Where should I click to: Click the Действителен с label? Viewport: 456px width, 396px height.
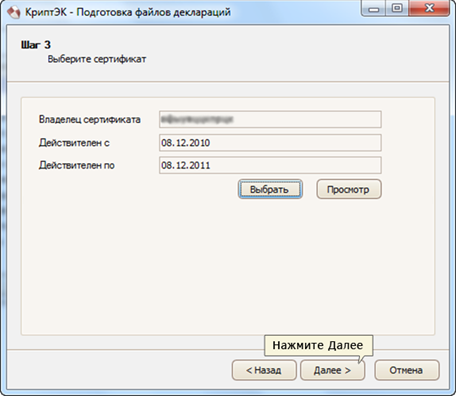tap(74, 143)
